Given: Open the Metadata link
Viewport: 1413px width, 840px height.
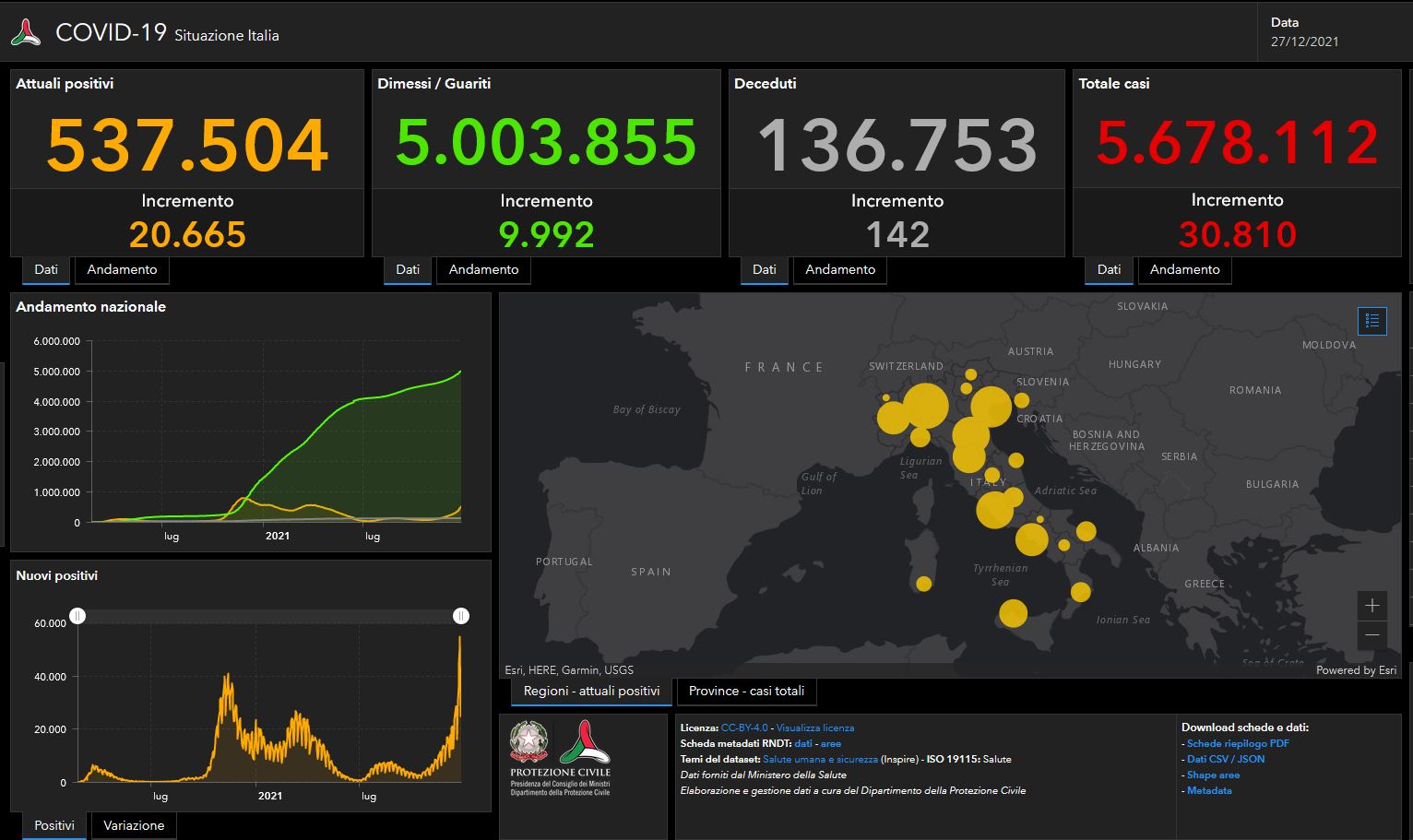Looking at the screenshot, I should [1208, 790].
